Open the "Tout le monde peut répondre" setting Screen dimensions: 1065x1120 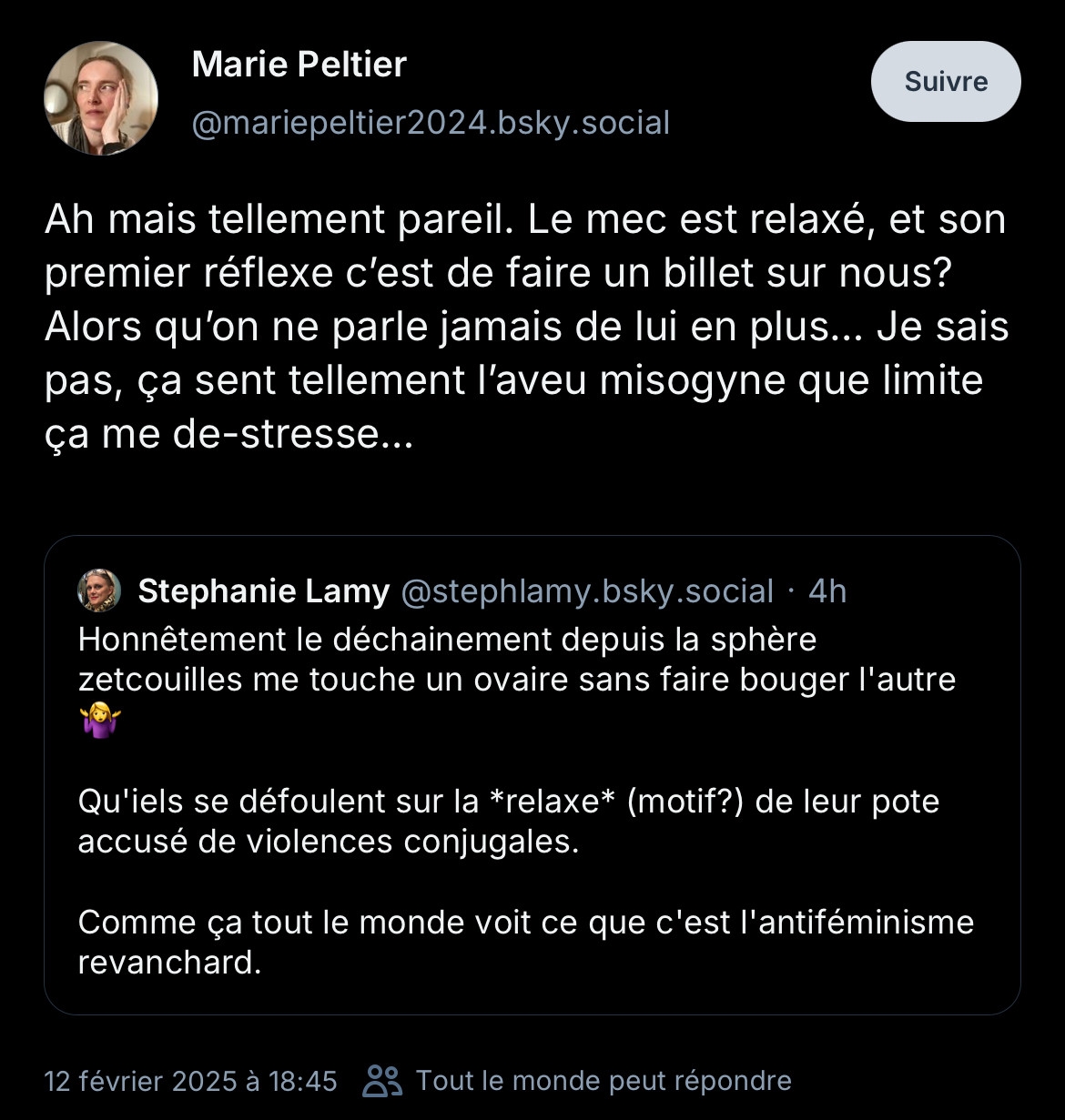(x=603, y=1081)
